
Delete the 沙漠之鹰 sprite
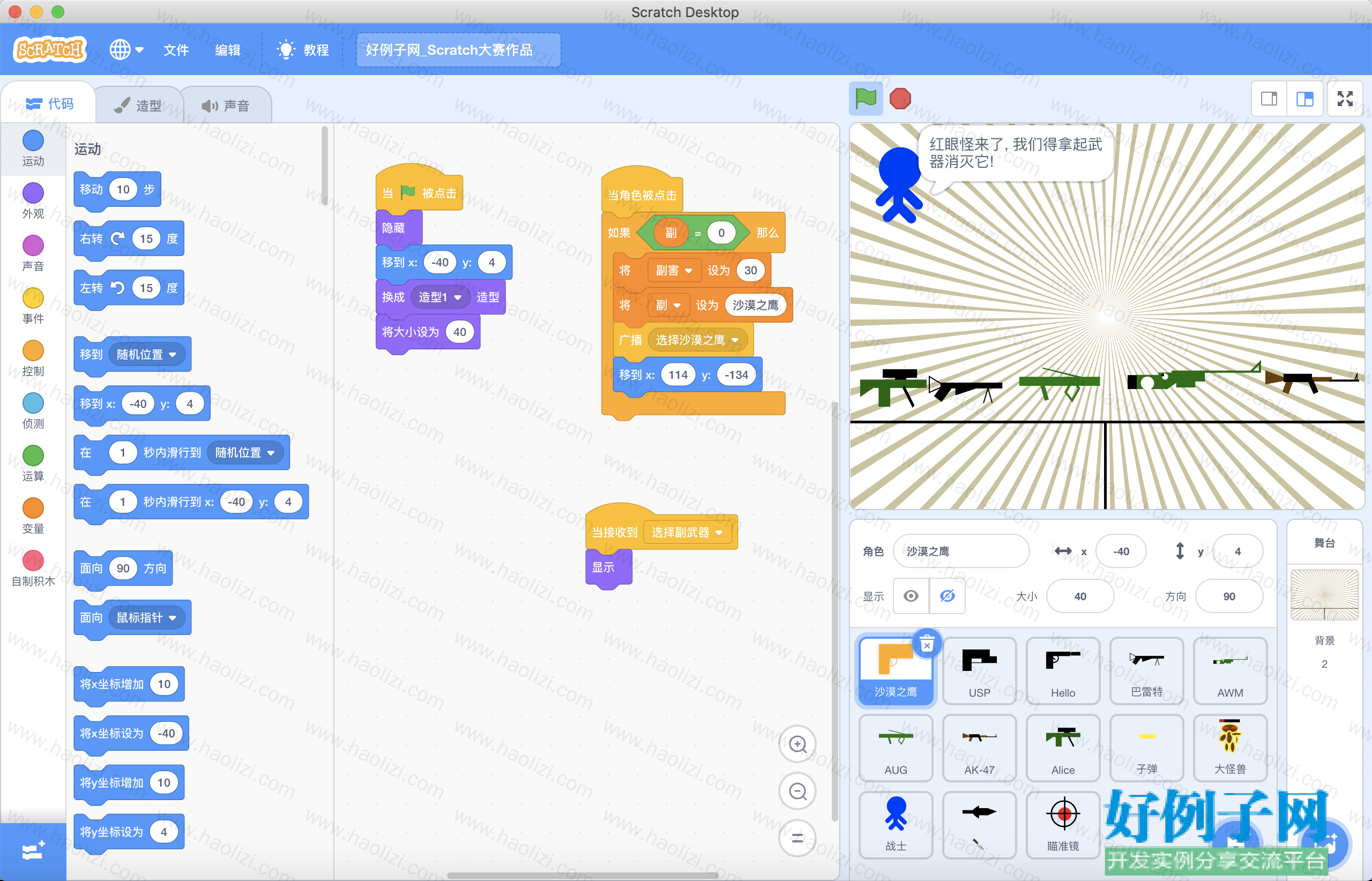point(927,644)
